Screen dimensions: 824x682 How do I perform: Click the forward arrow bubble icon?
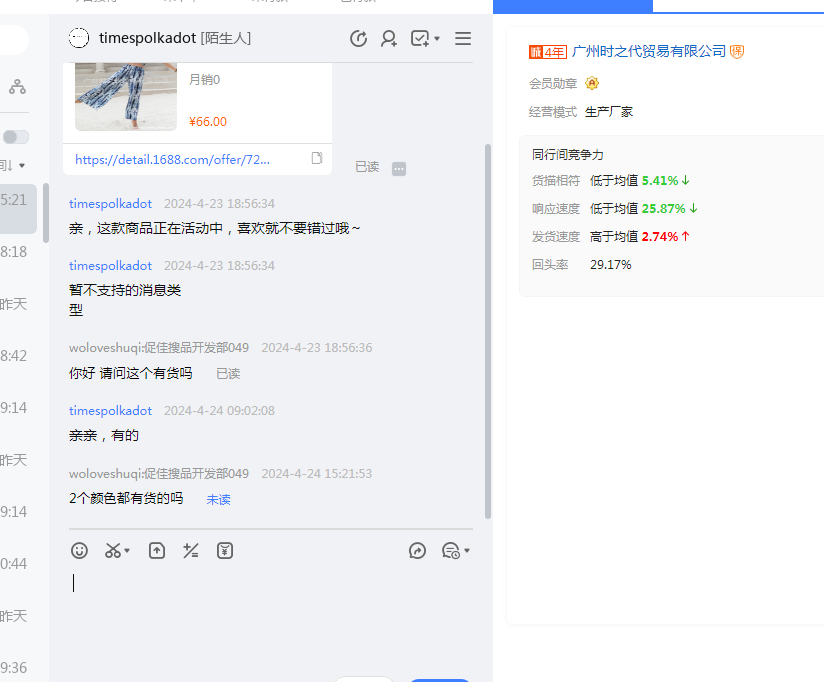[418, 550]
